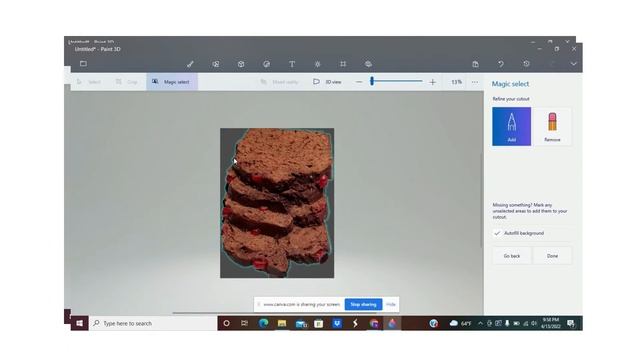Image resolution: width=640 pixels, height=360 pixels.
Task: Click the weather widget on taskbar
Action: click(x=460, y=323)
